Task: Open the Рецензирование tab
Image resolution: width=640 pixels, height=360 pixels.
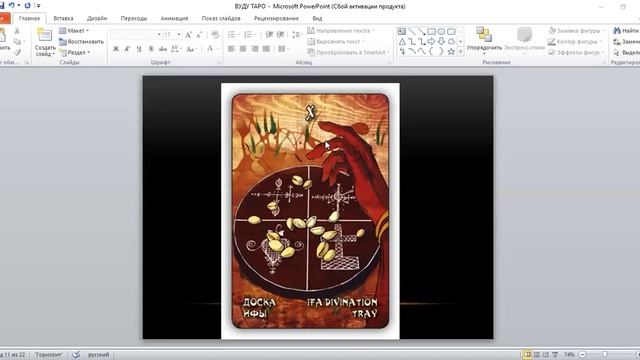Action: (276, 18)
